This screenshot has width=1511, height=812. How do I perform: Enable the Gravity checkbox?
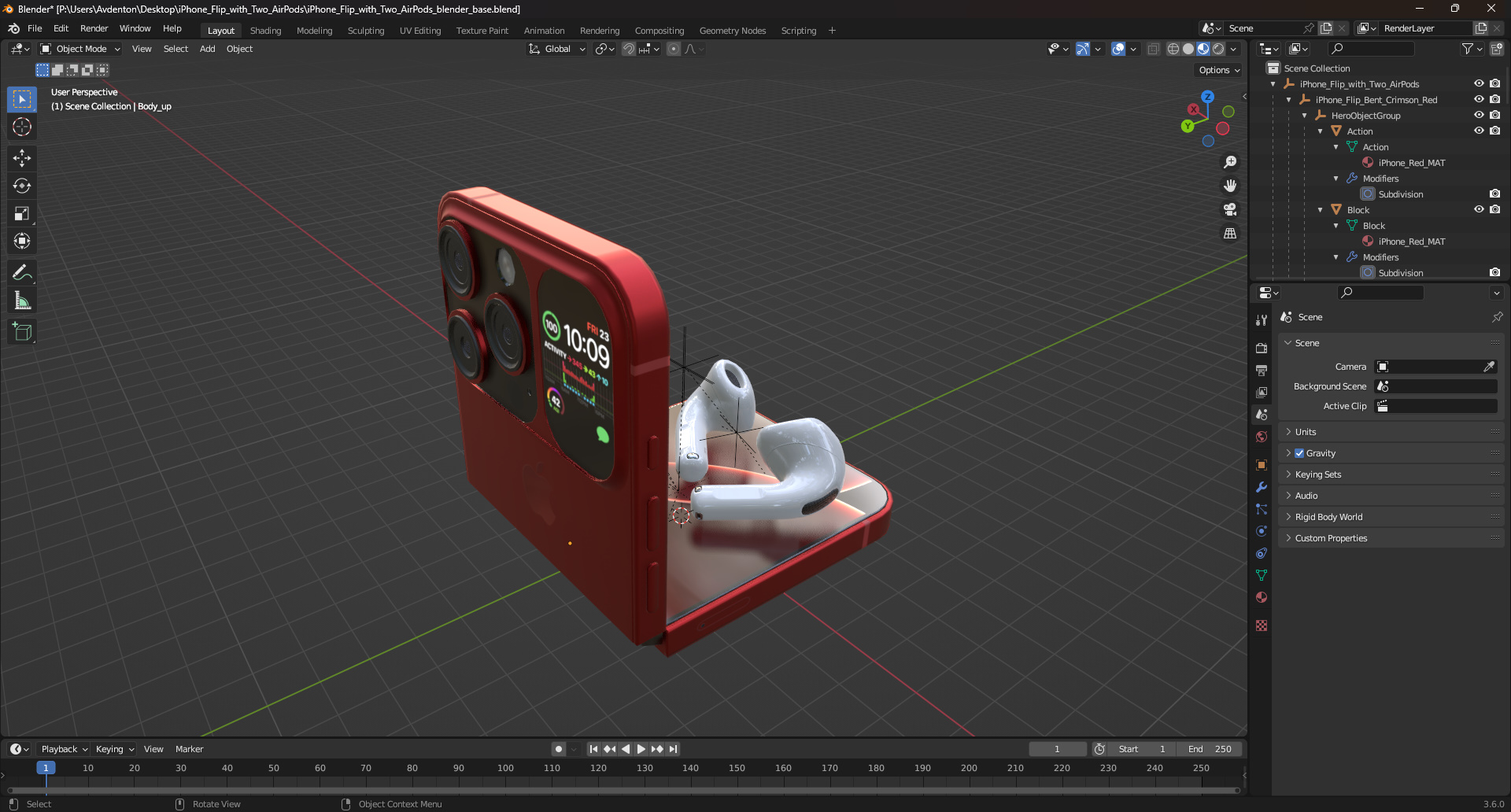pos(1299,453)
